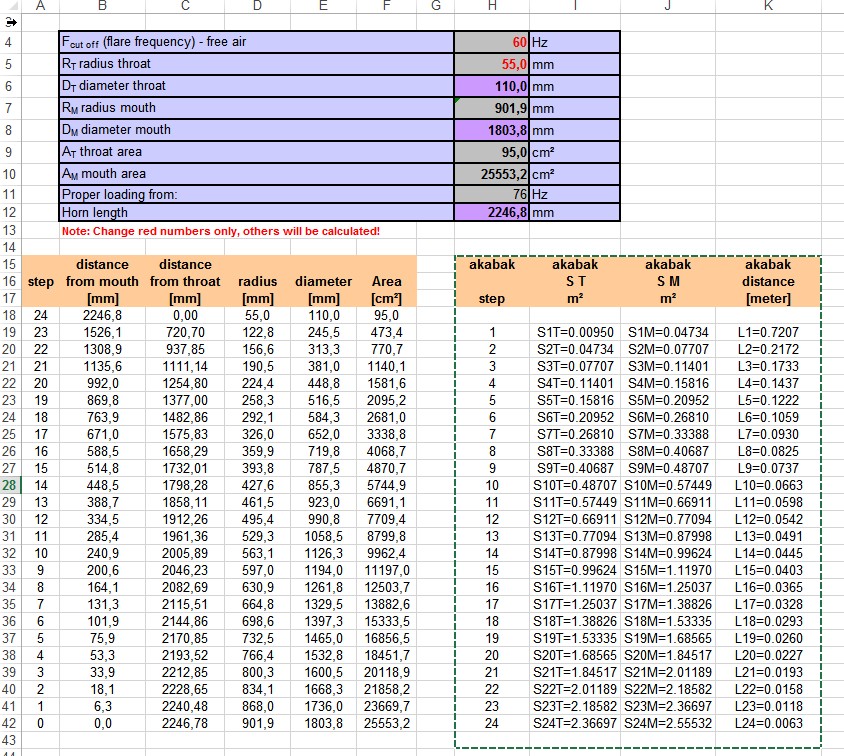The image size is (844, 756).
Task: Click cell L1=0.7207
Action: point(768,333)
